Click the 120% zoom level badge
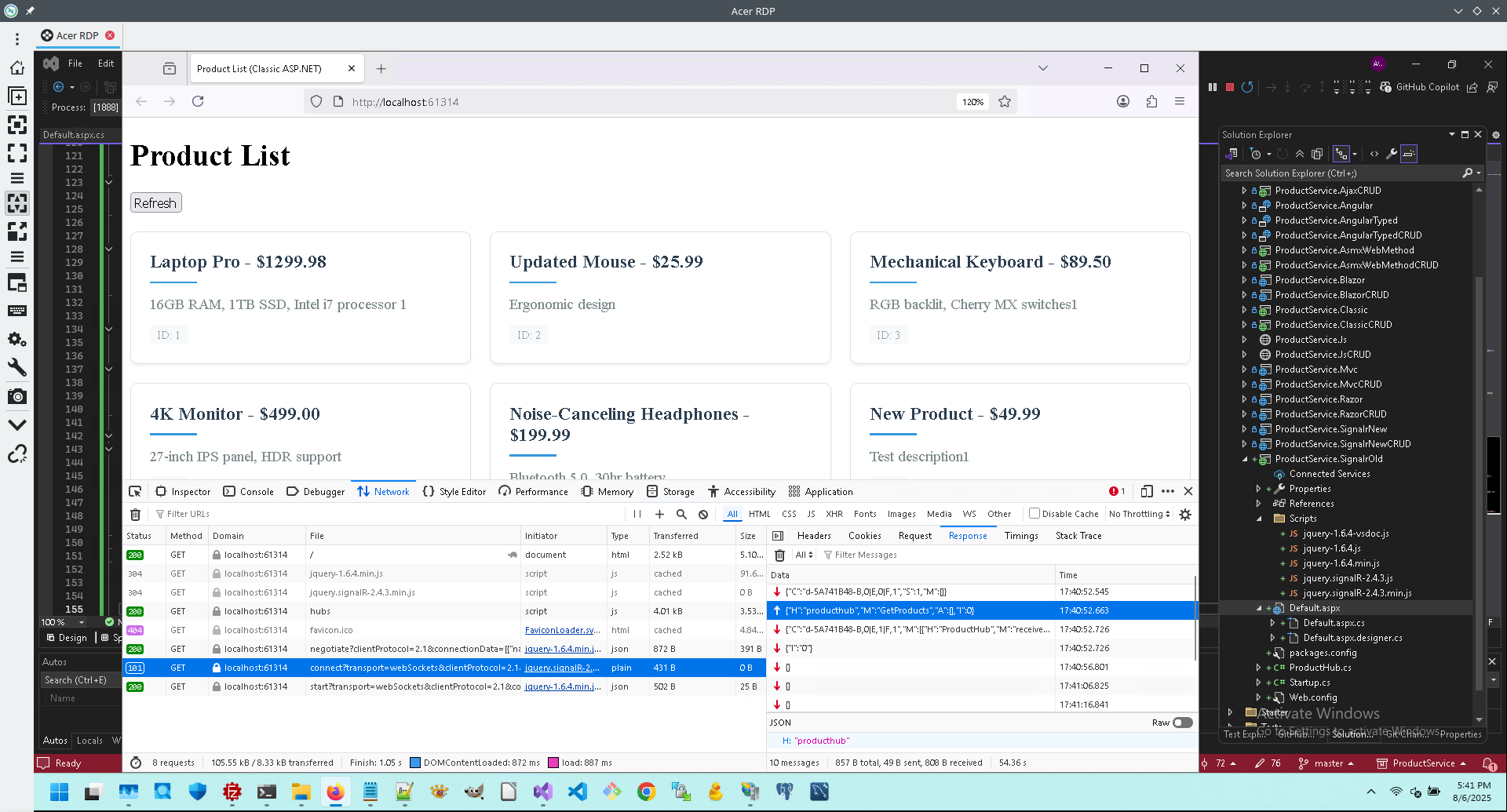The image size is (1507, 812). coord(972,102)
